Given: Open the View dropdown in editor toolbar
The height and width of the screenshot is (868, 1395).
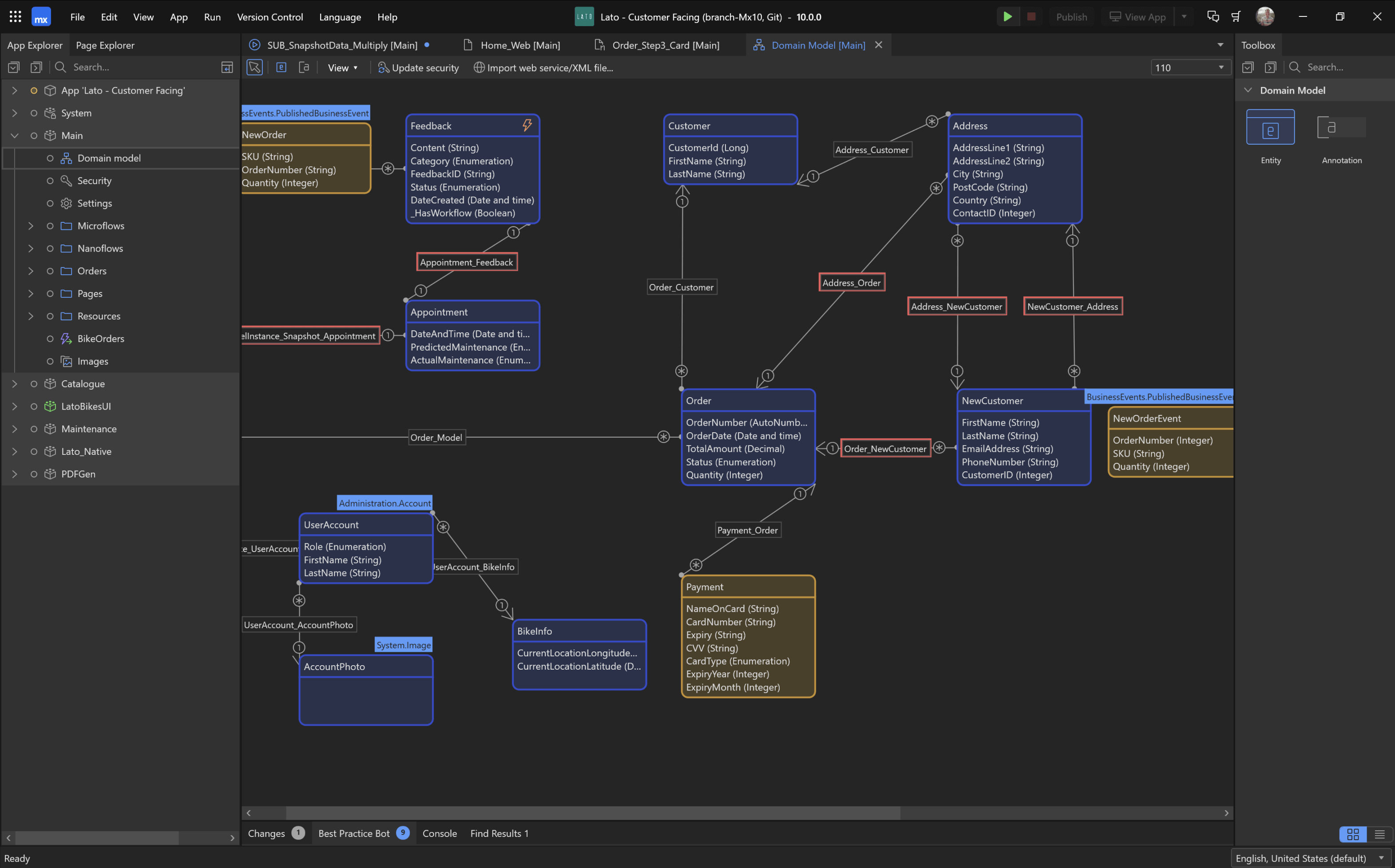Looking at the screenshot, I should 342,68.
